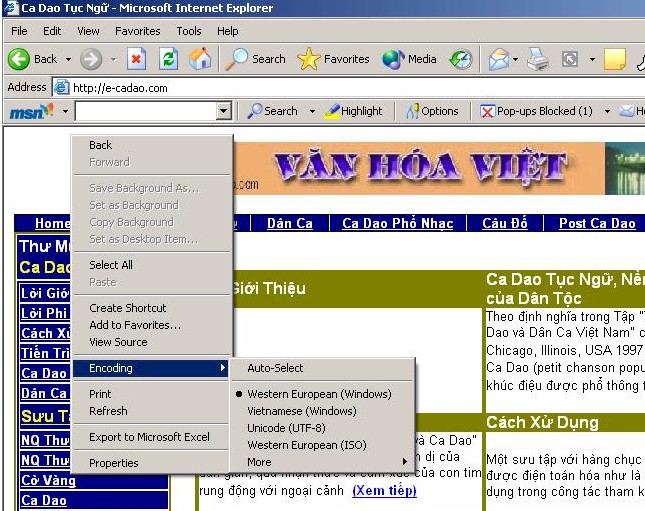Open the File menu

coord(19,31)
